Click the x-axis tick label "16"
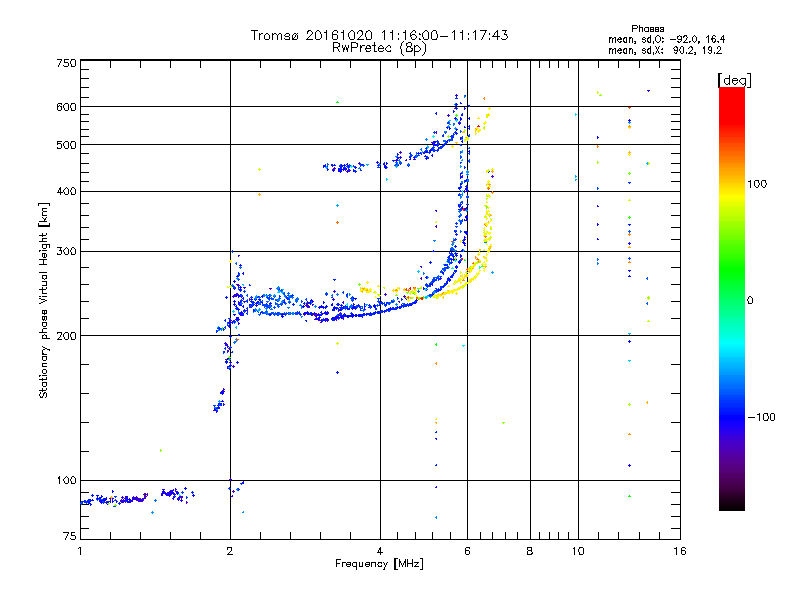This screenshot has height=600, width=800. tap(680, 551)
